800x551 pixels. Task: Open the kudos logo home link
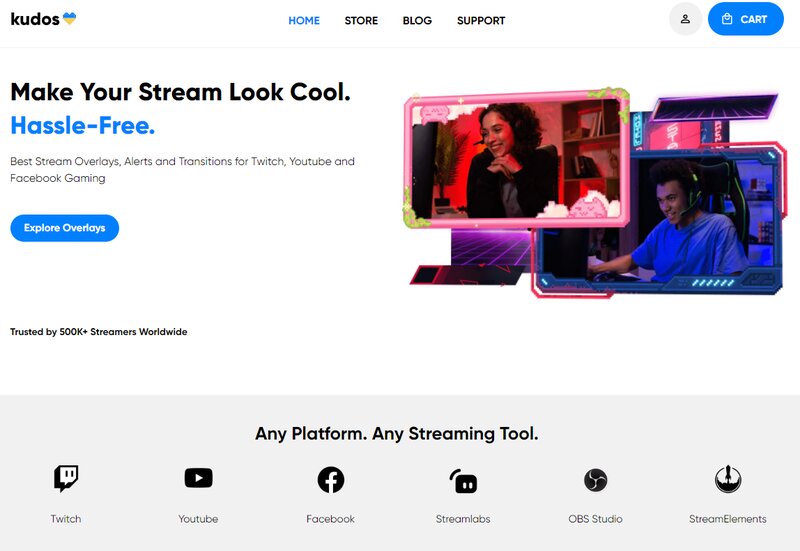43,19
